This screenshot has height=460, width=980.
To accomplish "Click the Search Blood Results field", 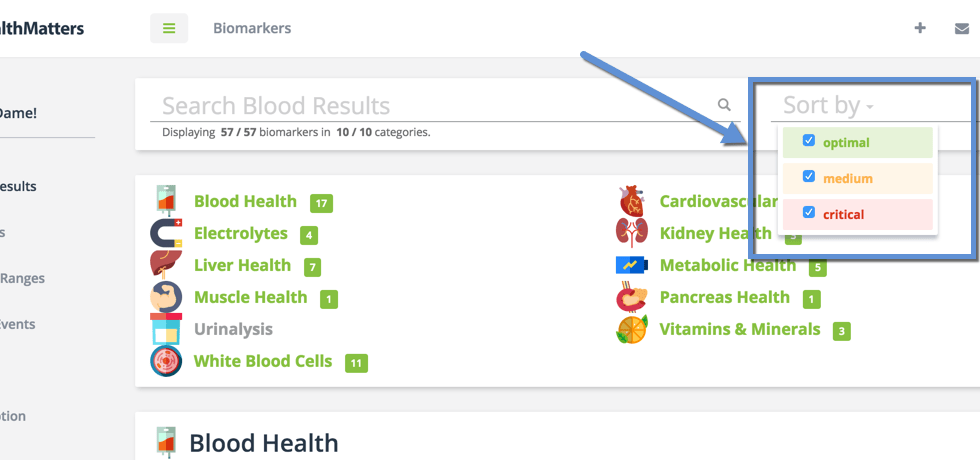I will 430,105.
